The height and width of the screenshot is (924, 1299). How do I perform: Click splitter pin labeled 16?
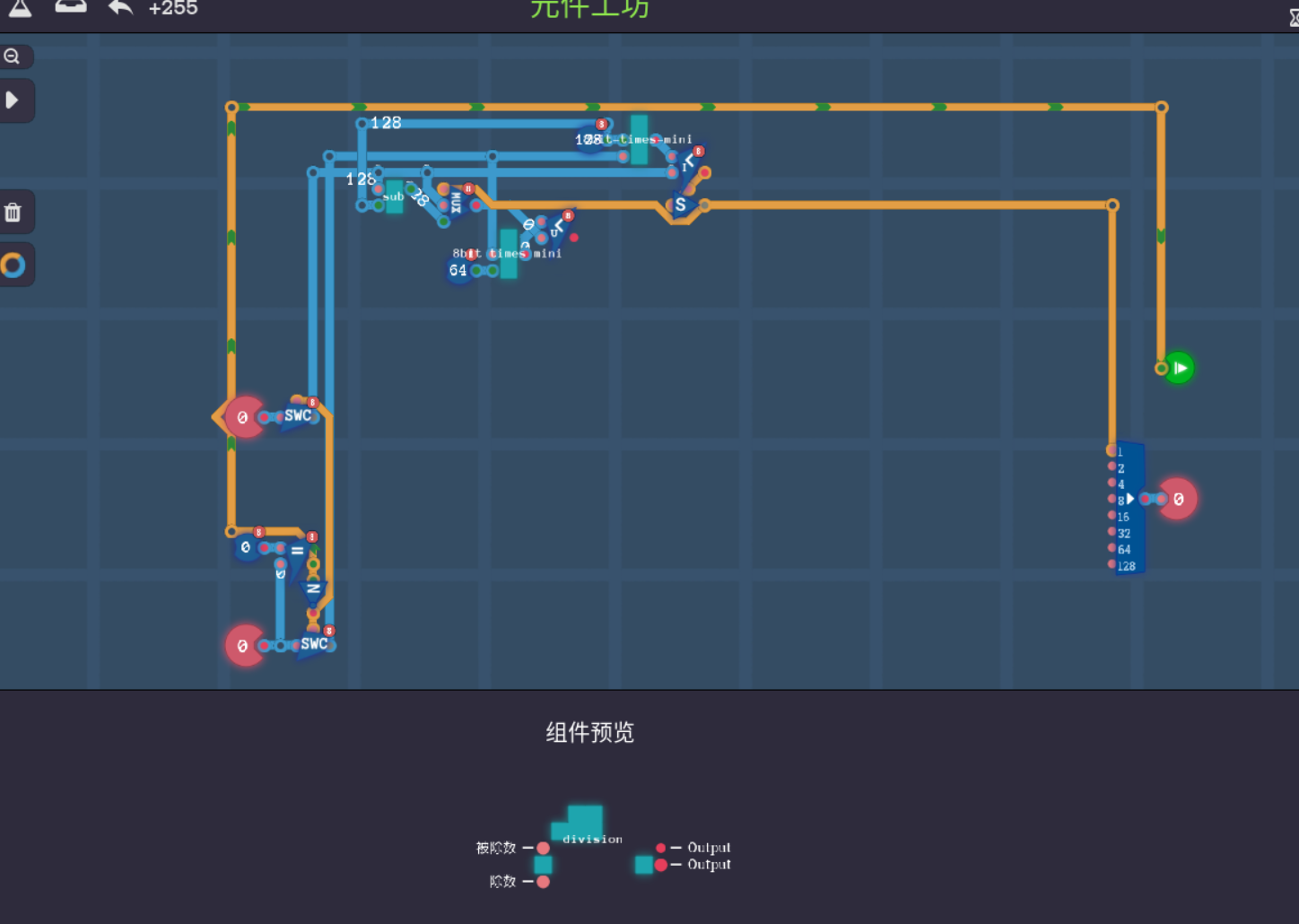1112,516
